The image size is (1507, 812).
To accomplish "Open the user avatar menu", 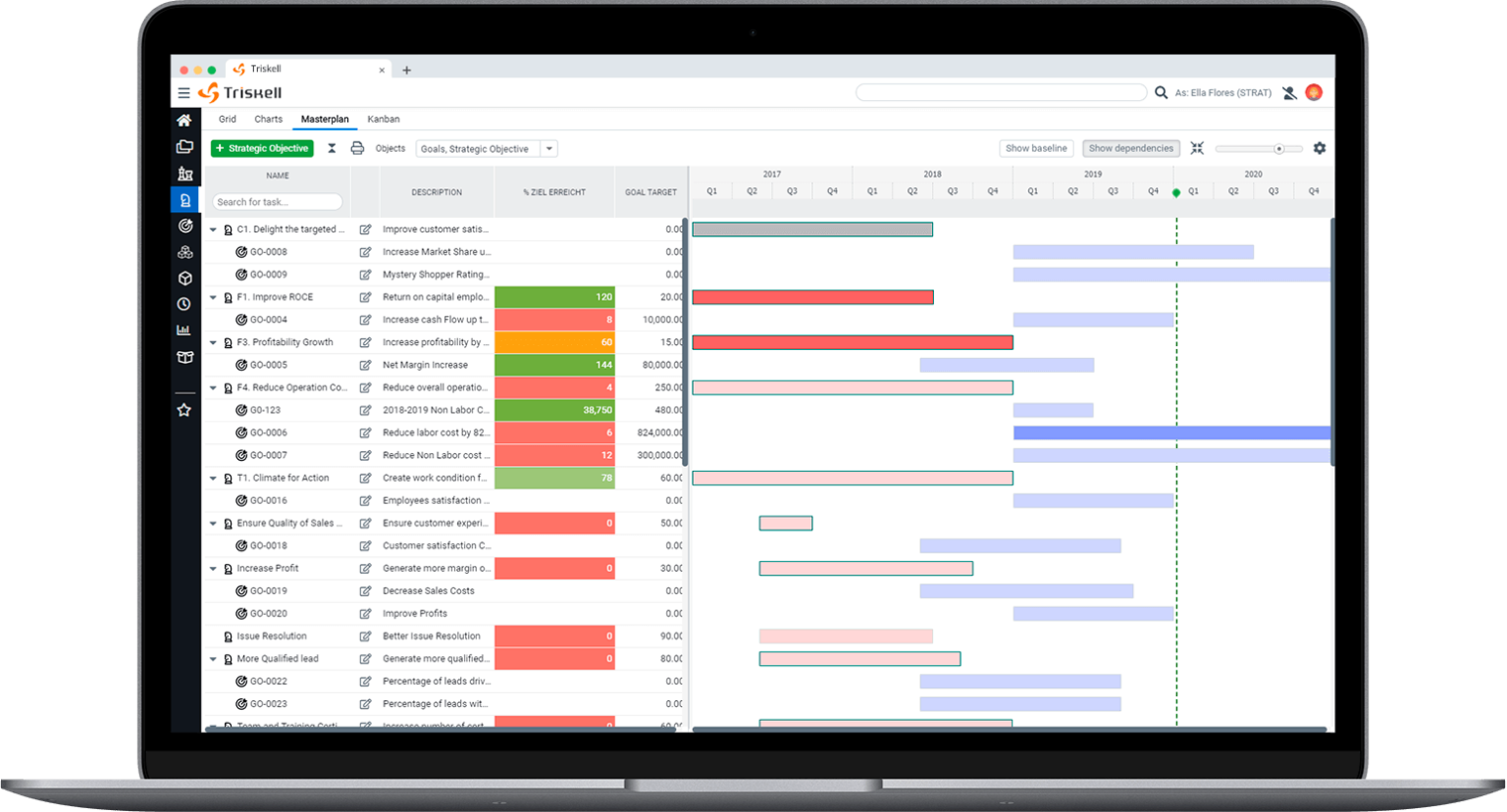I will (1314, 92).
